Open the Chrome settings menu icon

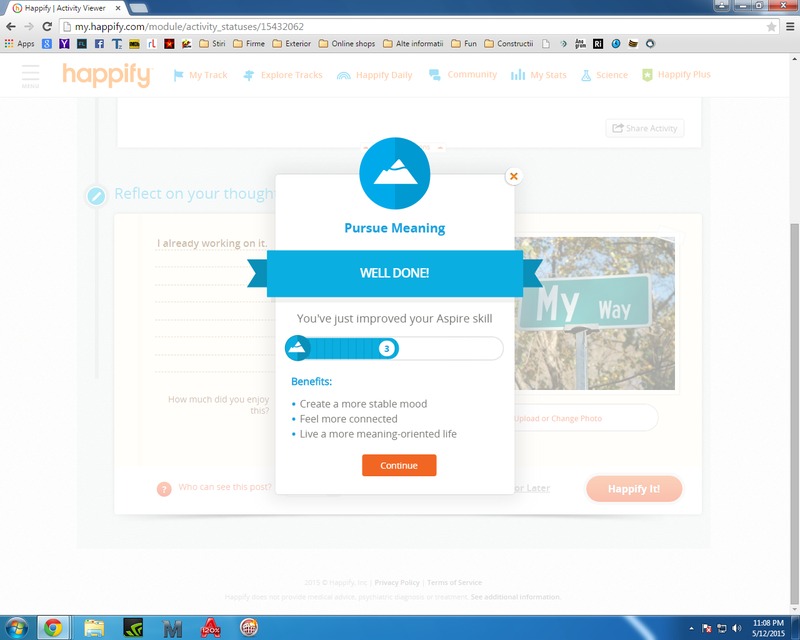pyautogui.click(x=790, y=27)
